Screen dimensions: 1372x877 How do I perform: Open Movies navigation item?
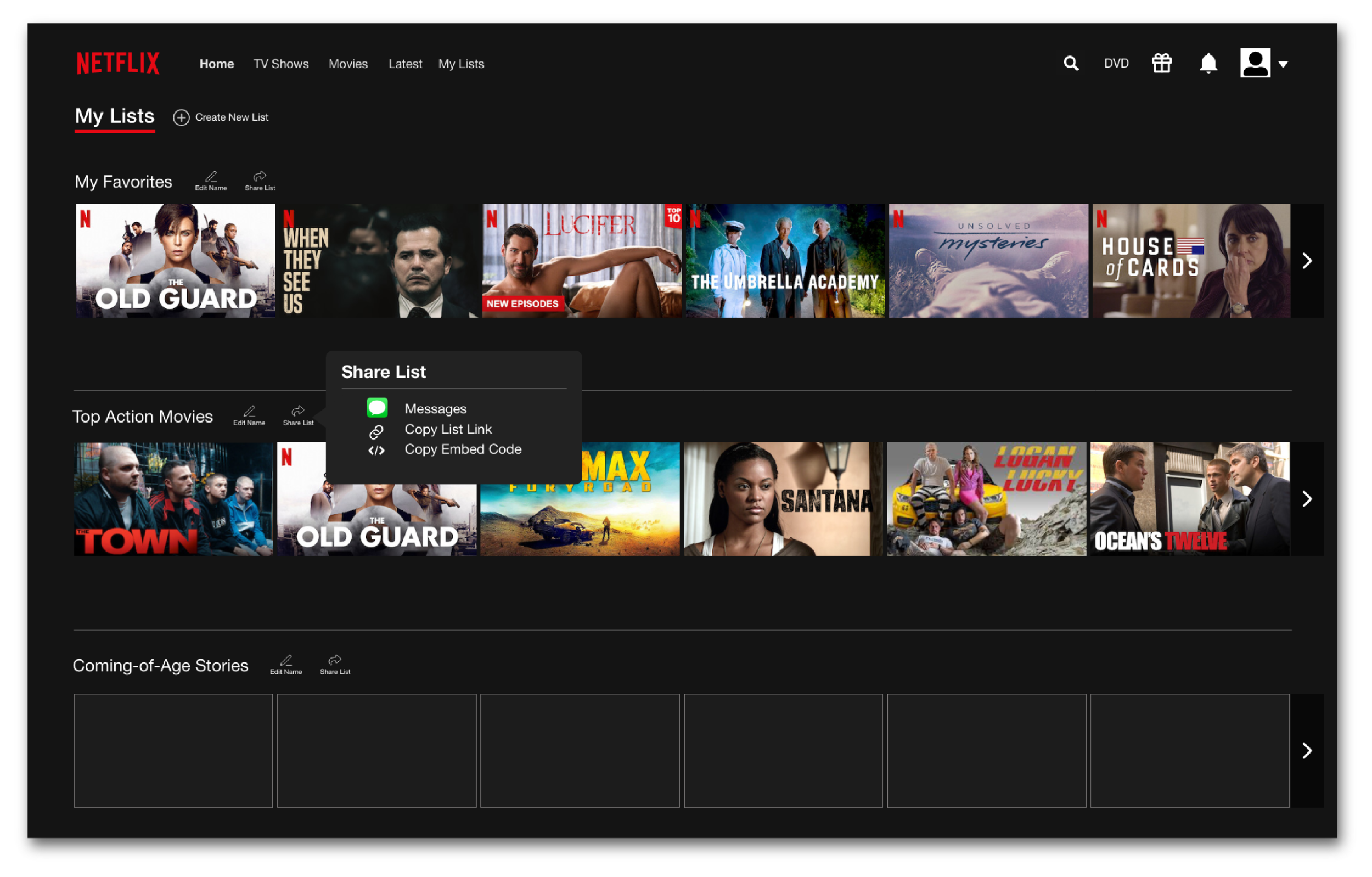[348, 64]
